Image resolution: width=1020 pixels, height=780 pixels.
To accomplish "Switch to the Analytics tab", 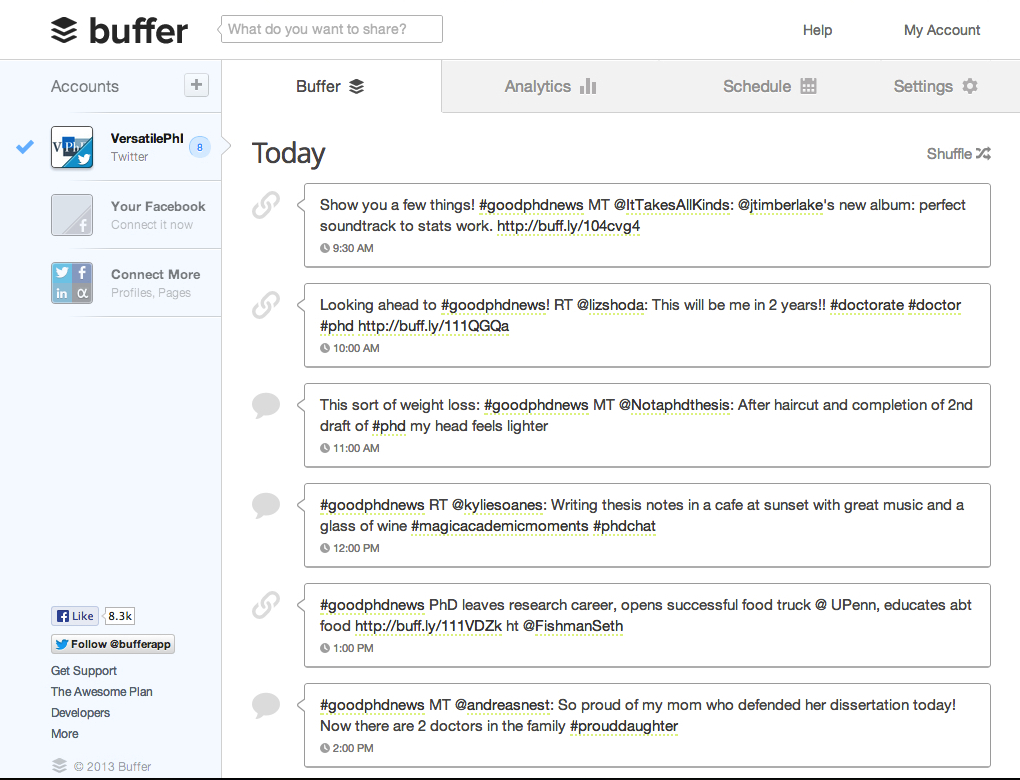I will point(550,86).
